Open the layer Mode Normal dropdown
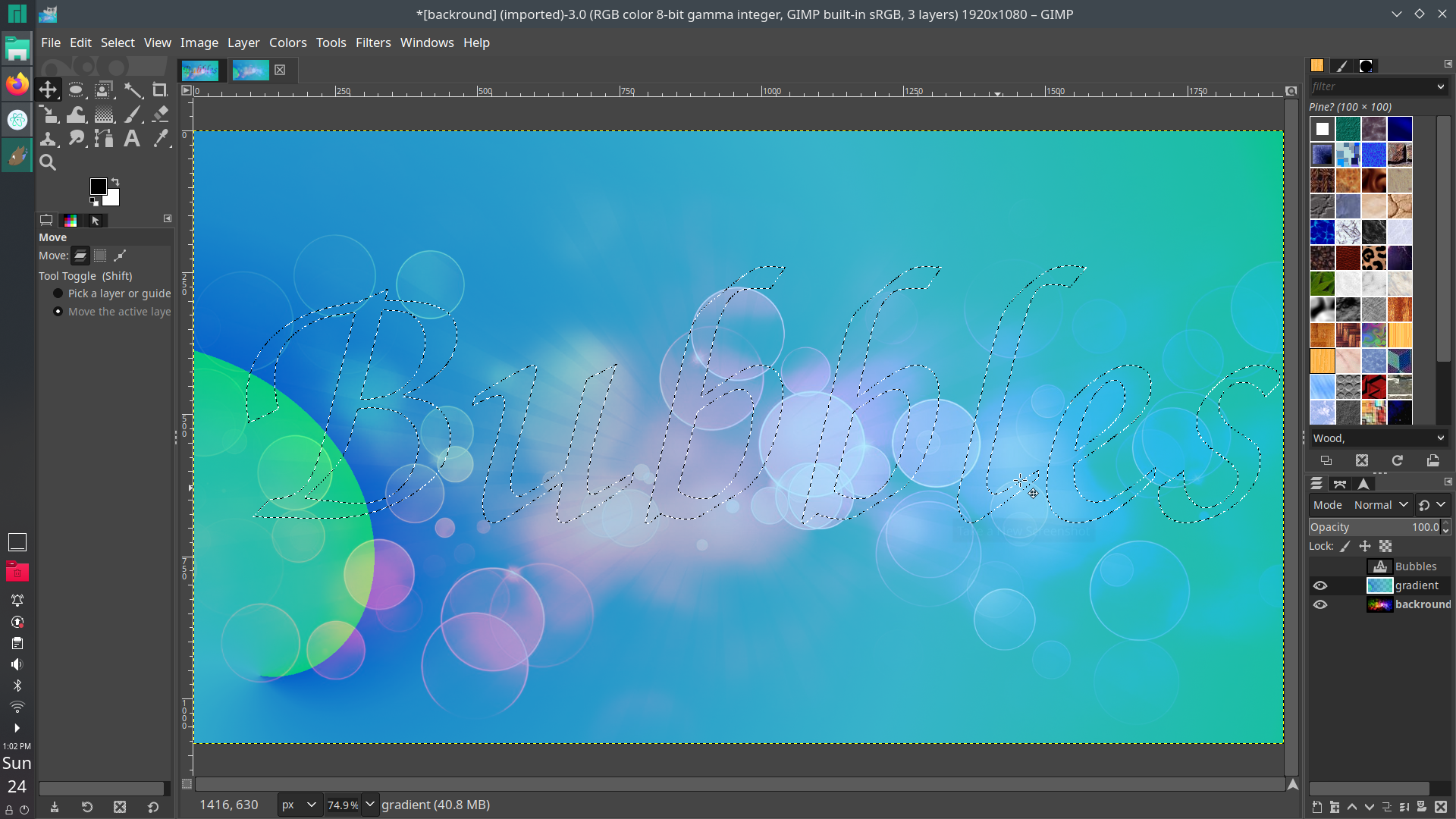This screenshot has height=819, width=1456. (x=1381, y=505)
